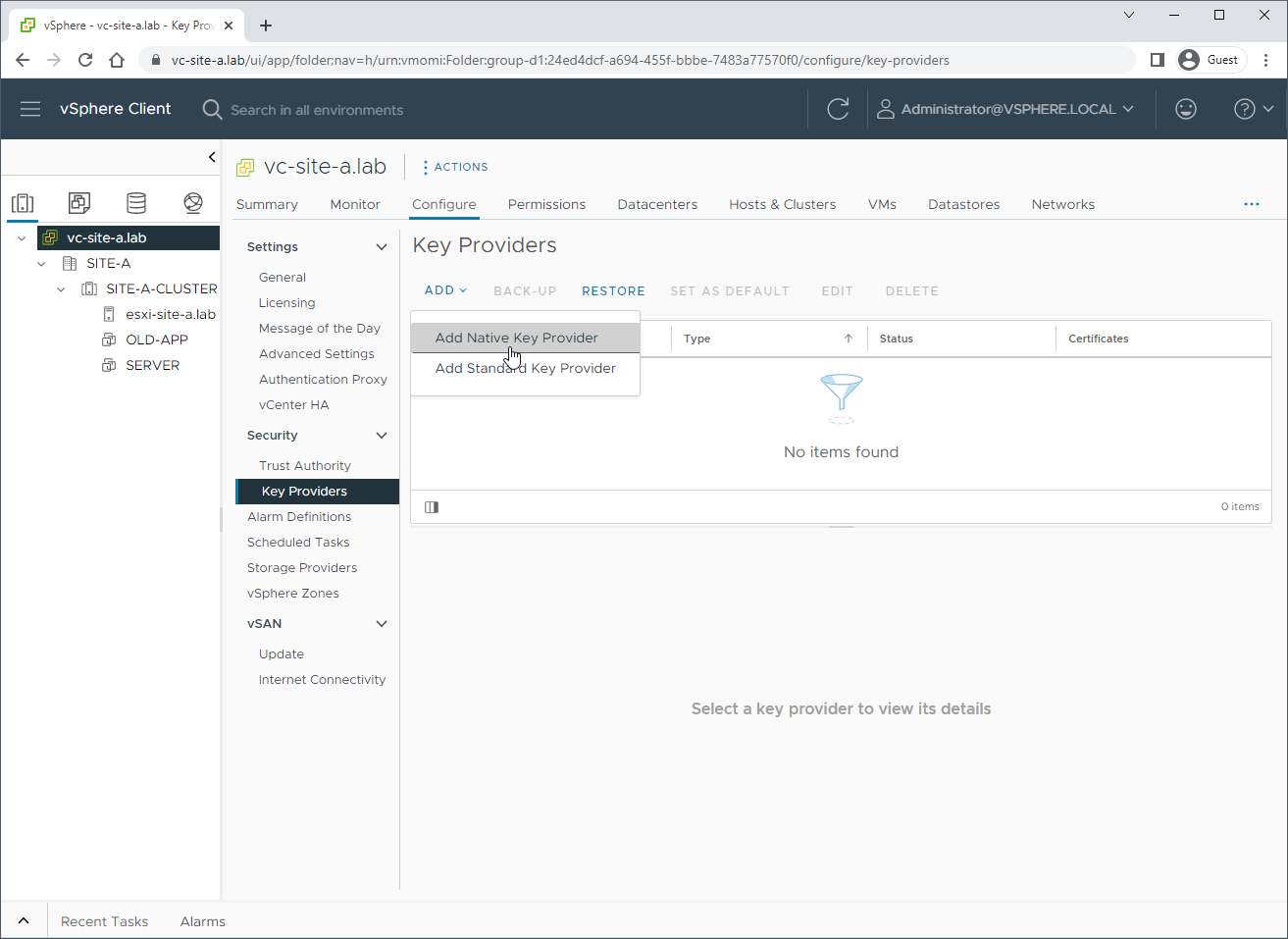Image resolution: width=1288 pixels, height=939 pixels.
Task: Open General settings
Action: pos(283,278)
